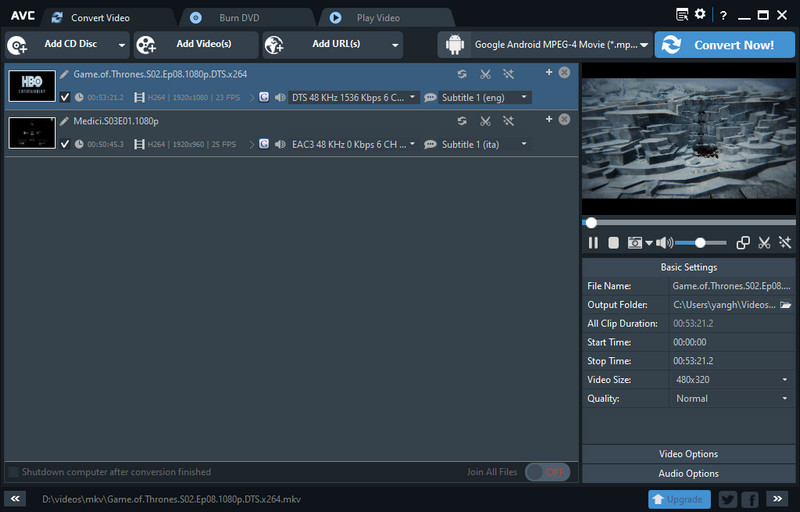Open the magic wand effects for Medici.S03E01

pos(508,121)
